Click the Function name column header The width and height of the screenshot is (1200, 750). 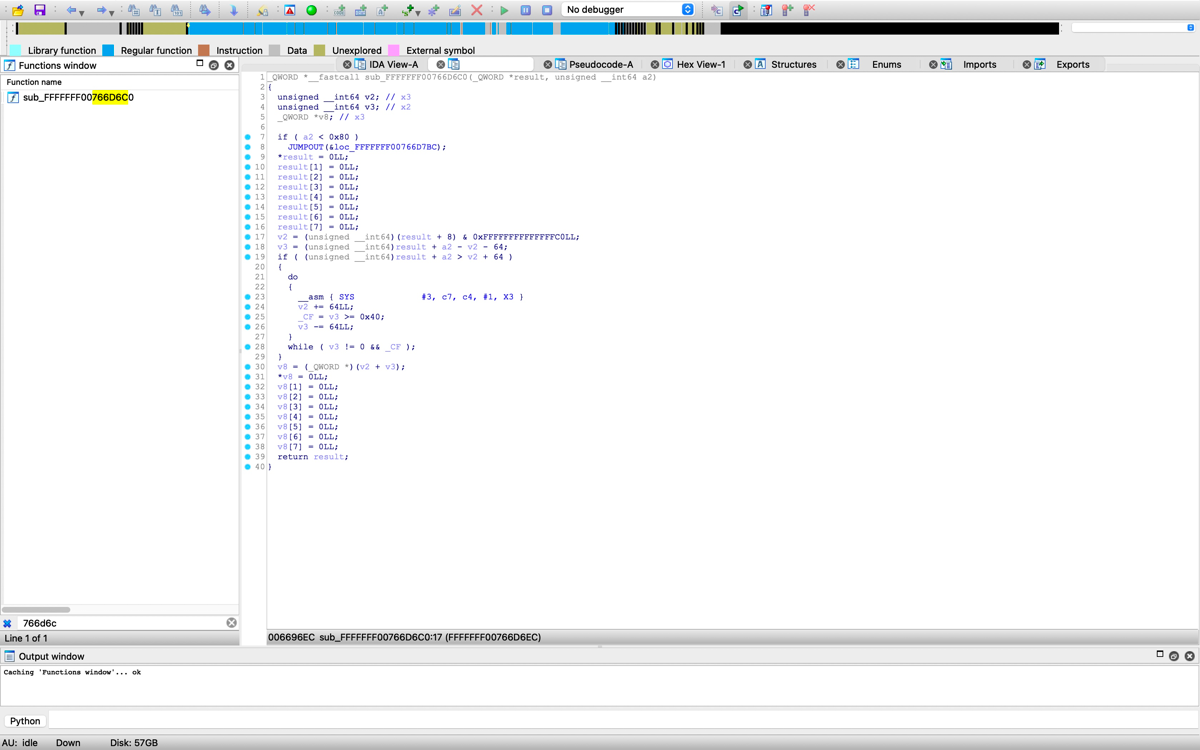coord(120,82)
